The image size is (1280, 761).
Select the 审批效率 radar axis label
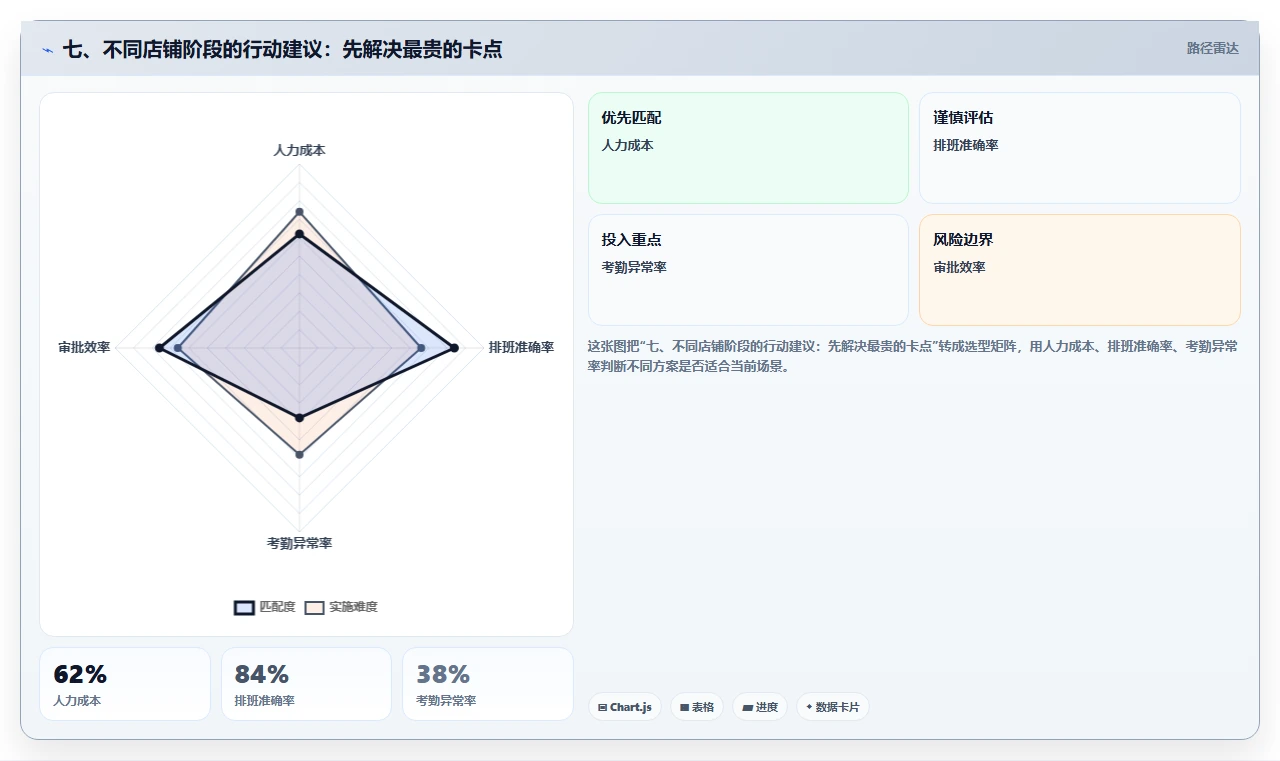click(84, 347)
